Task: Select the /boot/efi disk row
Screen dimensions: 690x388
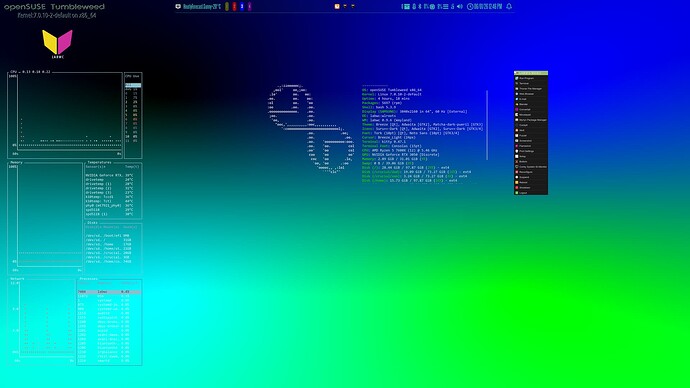Action: (108, 236)
